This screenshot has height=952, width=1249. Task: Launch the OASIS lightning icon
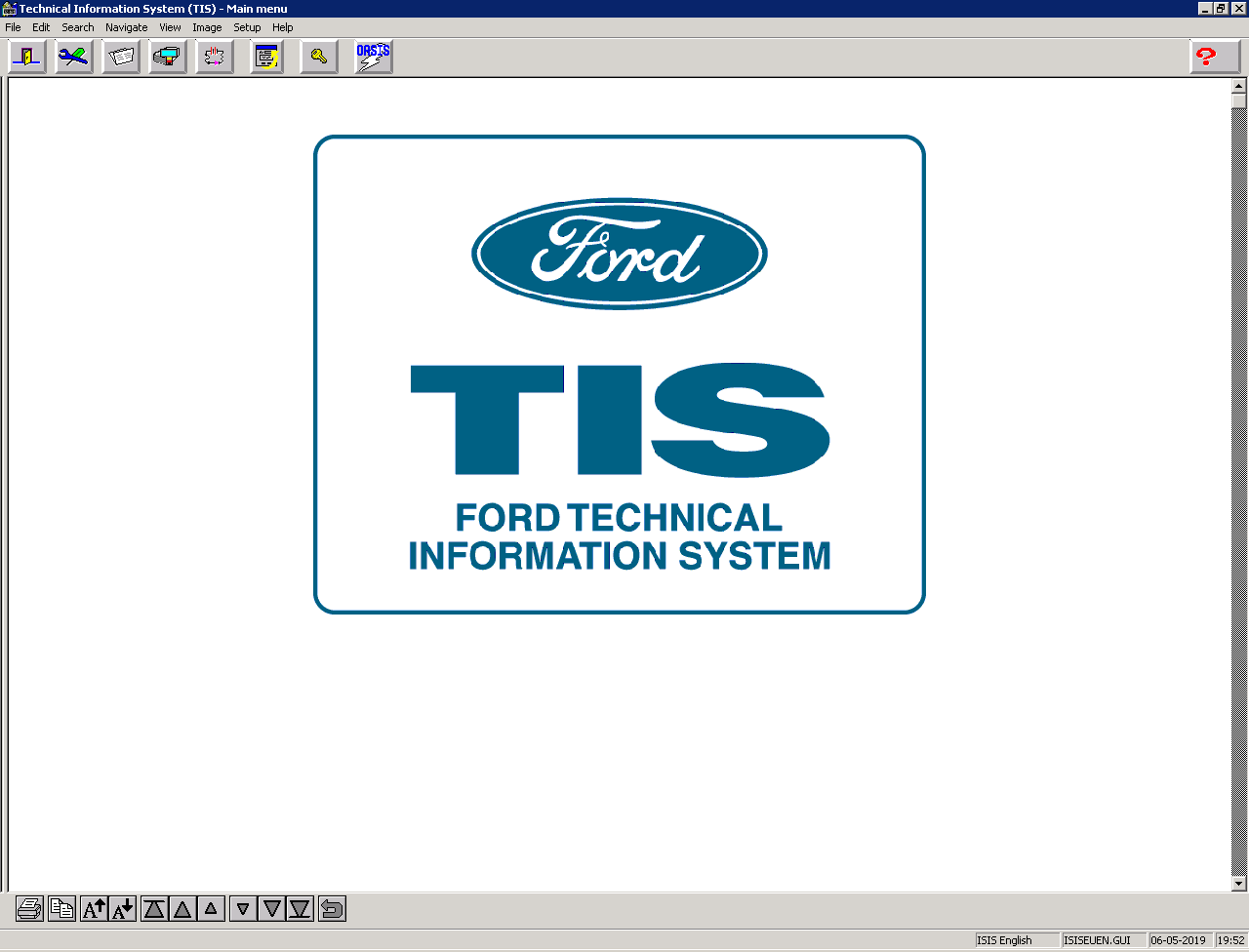pyautogui.click(x=374, y=57)
